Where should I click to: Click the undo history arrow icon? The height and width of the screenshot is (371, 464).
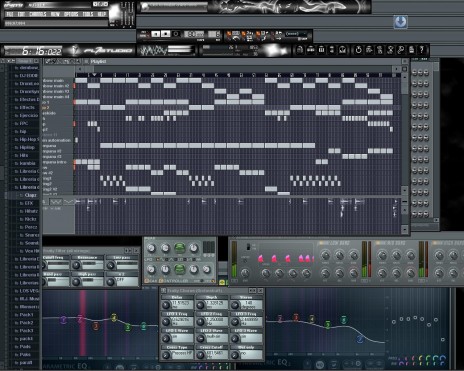coord(358,50)
